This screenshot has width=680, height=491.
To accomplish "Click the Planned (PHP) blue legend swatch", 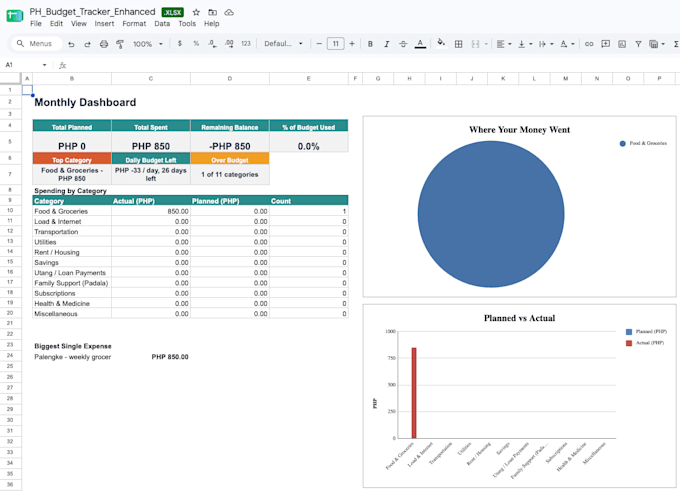I will [629, 332].
